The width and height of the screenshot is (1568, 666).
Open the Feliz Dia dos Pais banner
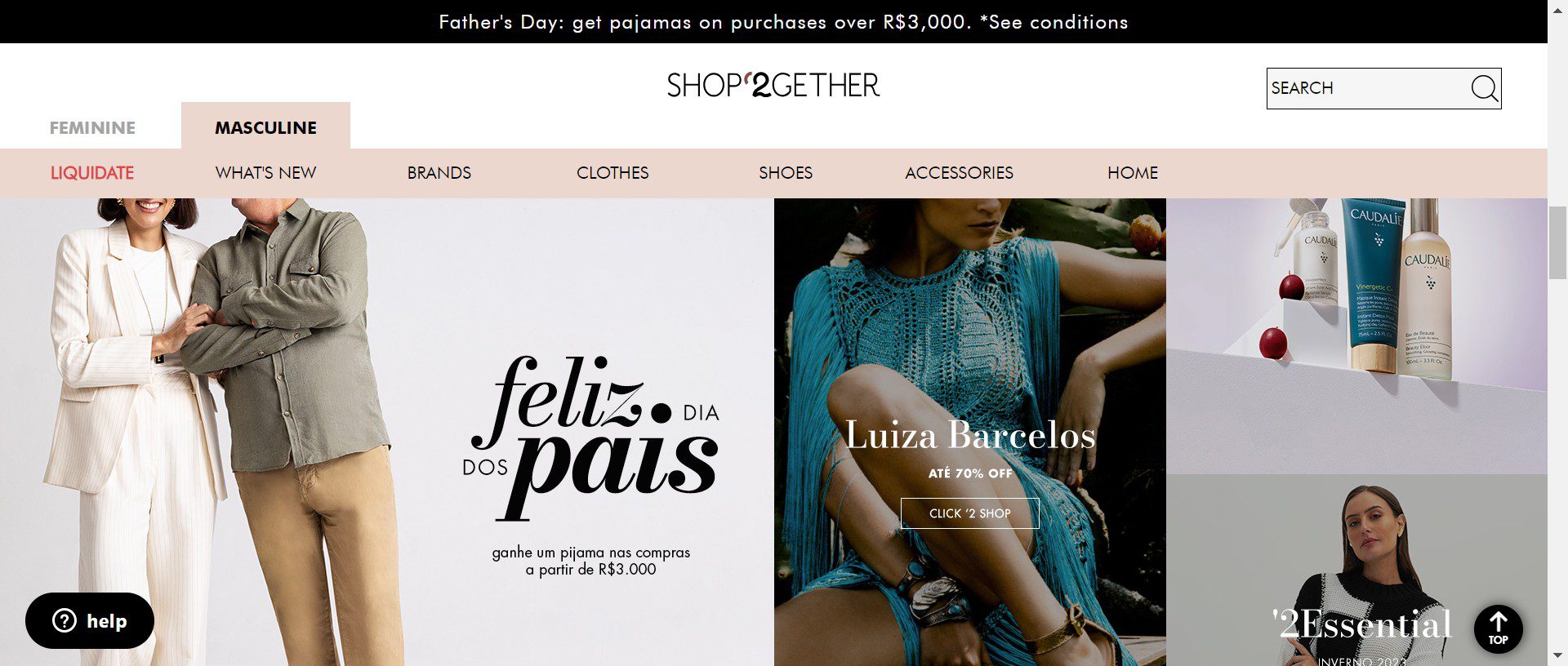point(387,432)
